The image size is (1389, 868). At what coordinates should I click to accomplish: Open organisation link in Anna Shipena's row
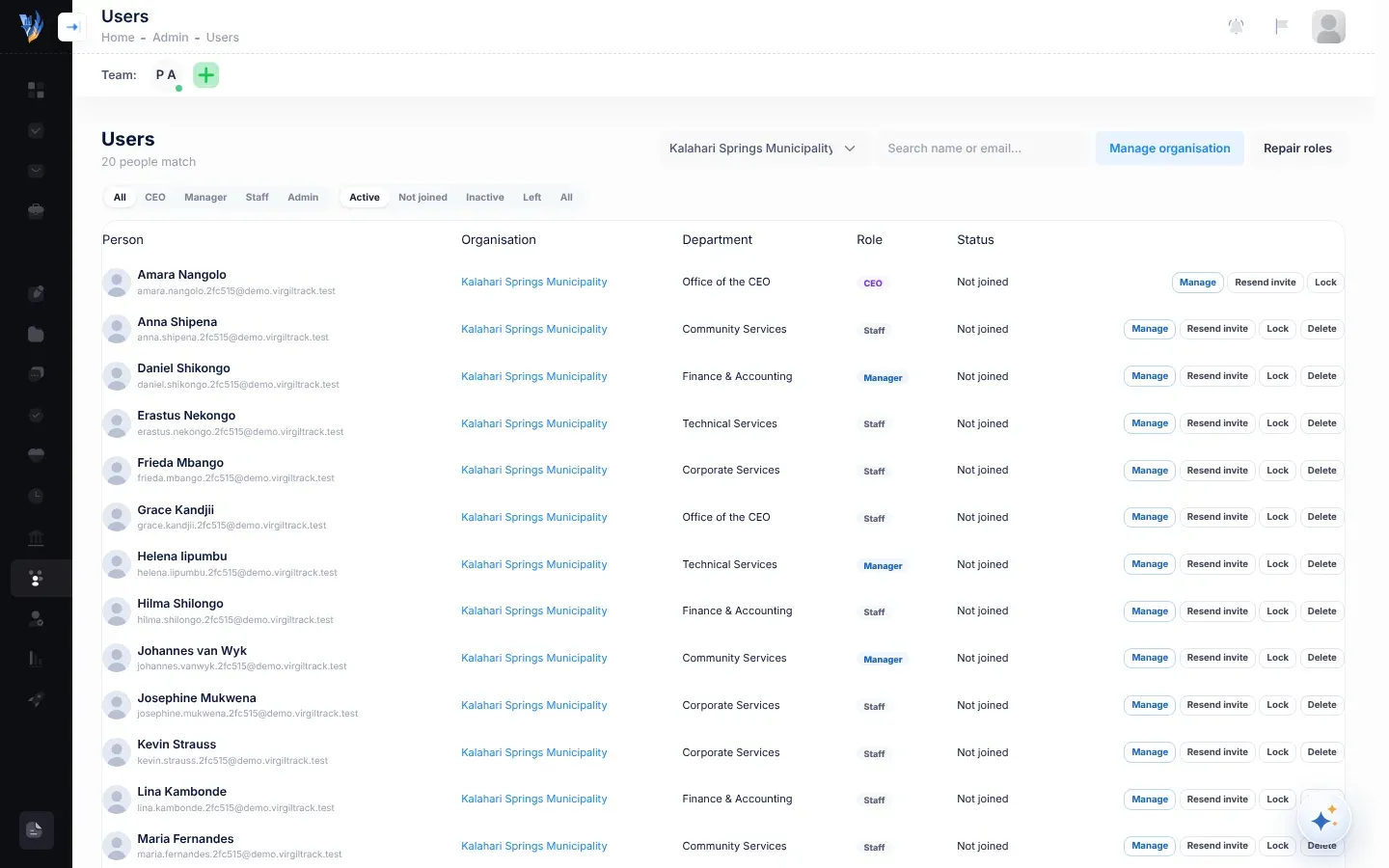(534, 329)
